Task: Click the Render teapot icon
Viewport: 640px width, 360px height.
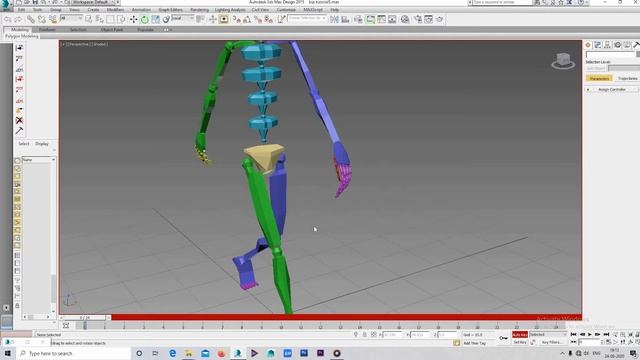Action: [440, 19]
